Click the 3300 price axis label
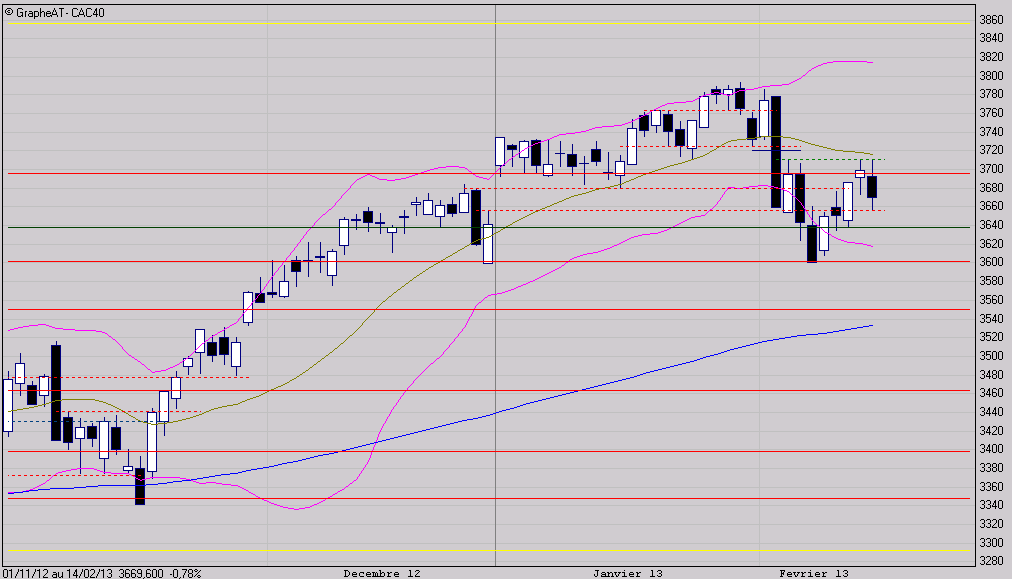The image size is (1012, 579). [991, 542]
